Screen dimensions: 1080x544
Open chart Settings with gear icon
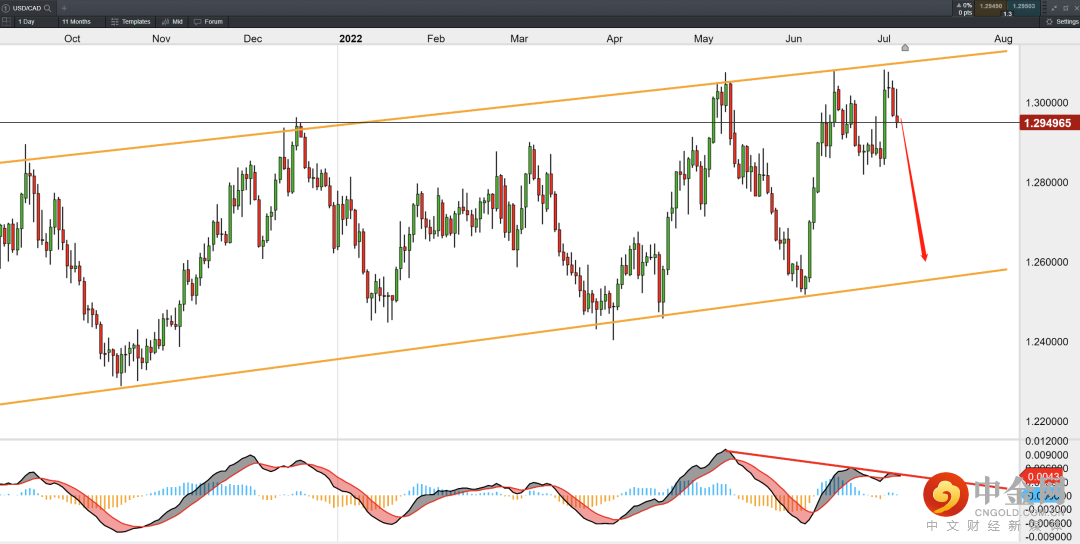tap(1062, 21)
